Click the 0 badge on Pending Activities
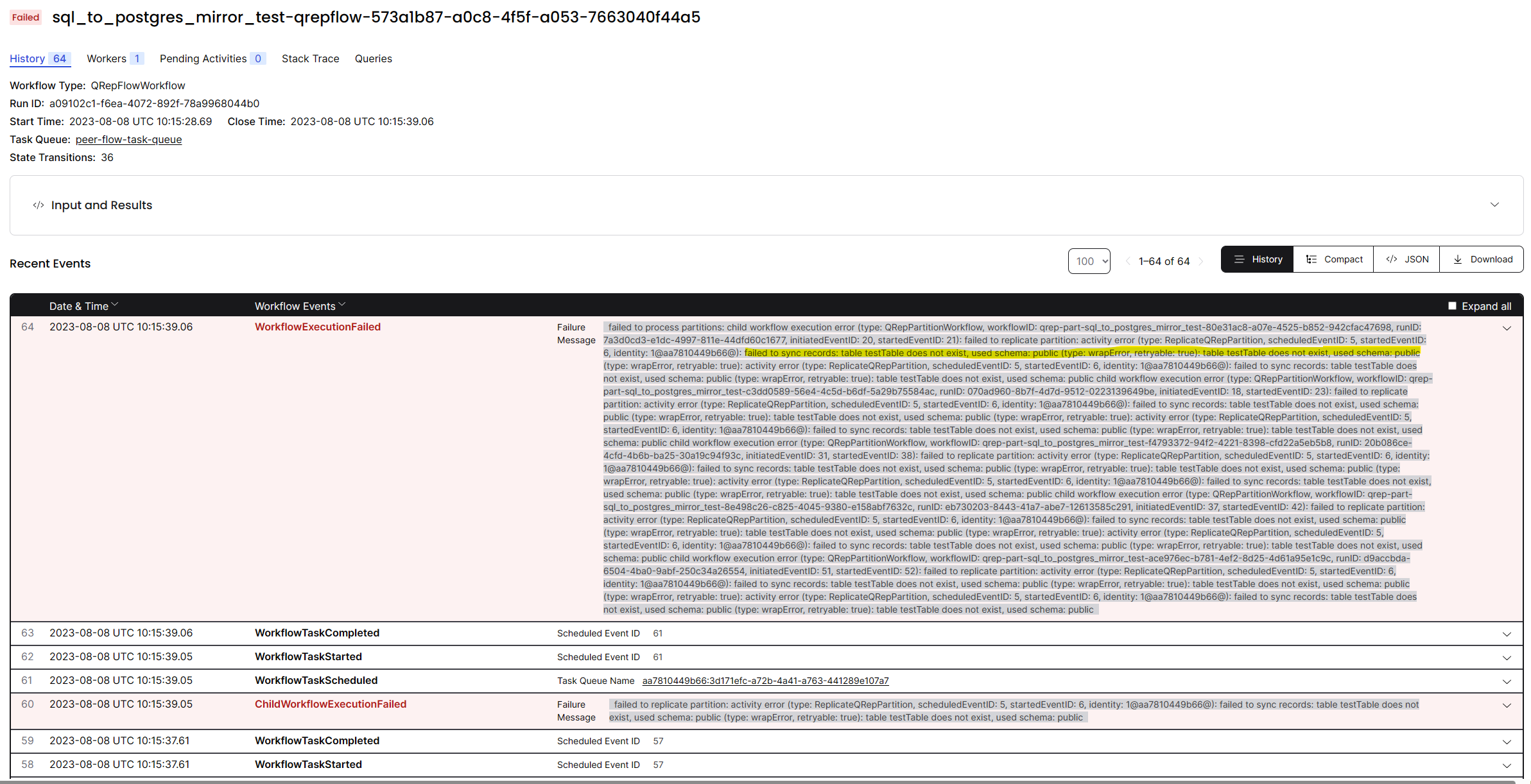 click(258, 58)
